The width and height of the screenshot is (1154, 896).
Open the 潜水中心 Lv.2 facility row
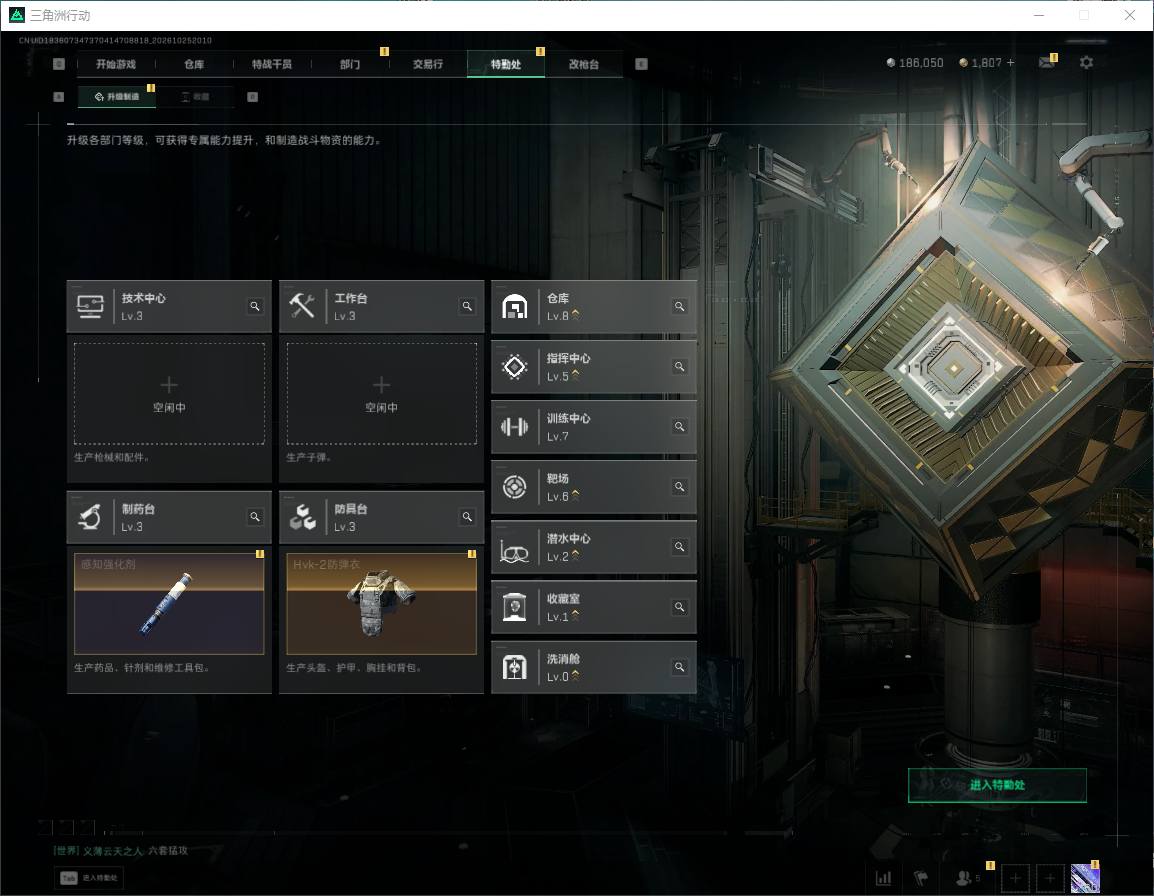[x=594, y=547]
